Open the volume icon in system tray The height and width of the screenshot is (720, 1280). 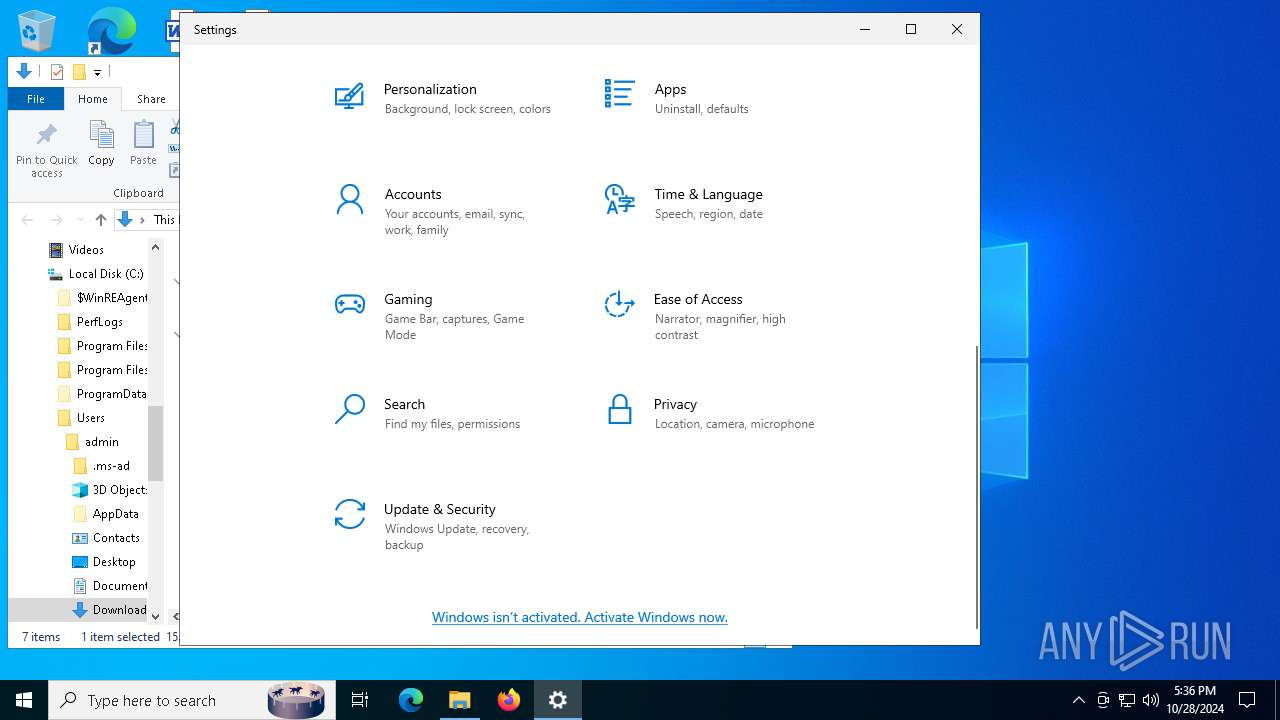coord(1150,700)
